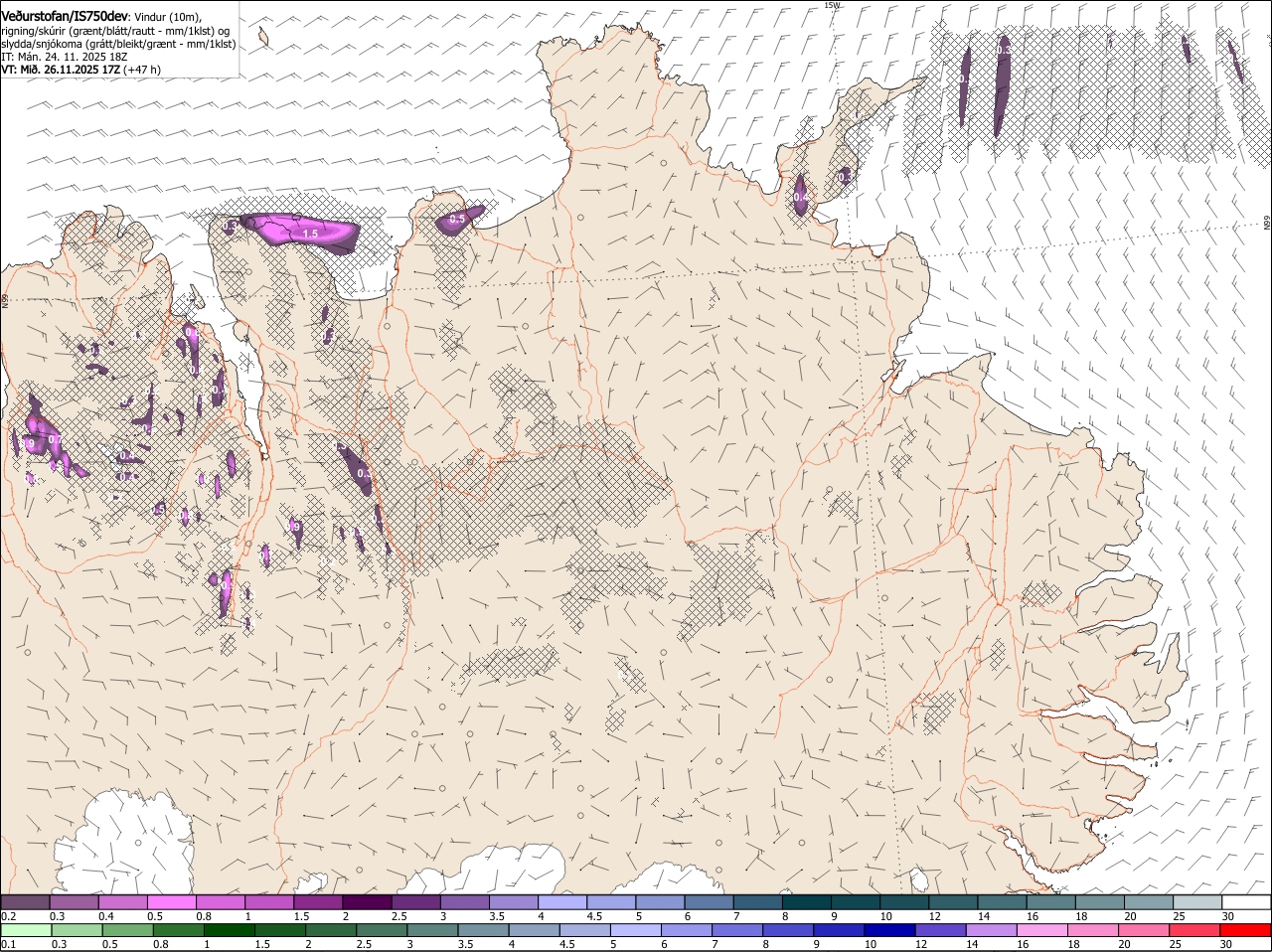The image size is (1272, 952).
Task: Select the 4.5 lavender swatch in upper legend
Action: [x=611, y=901]
